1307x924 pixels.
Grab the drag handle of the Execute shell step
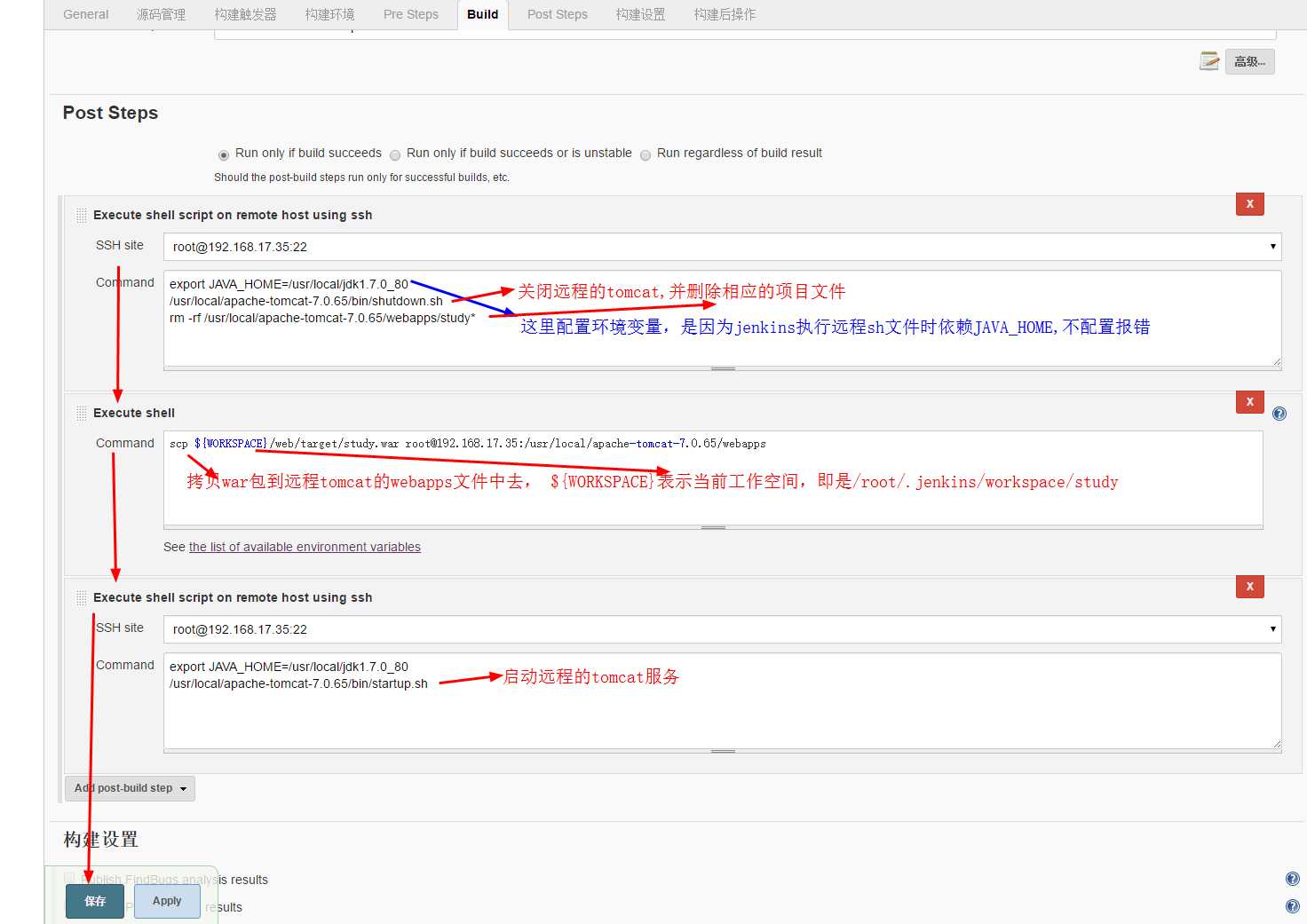[82, 413]
